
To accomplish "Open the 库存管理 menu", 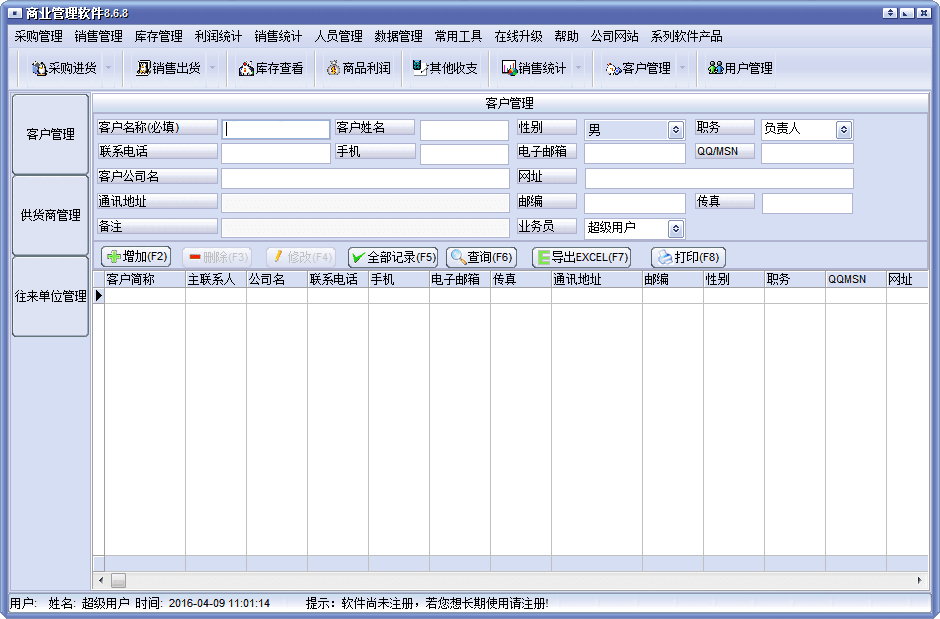I will point(158,37).
